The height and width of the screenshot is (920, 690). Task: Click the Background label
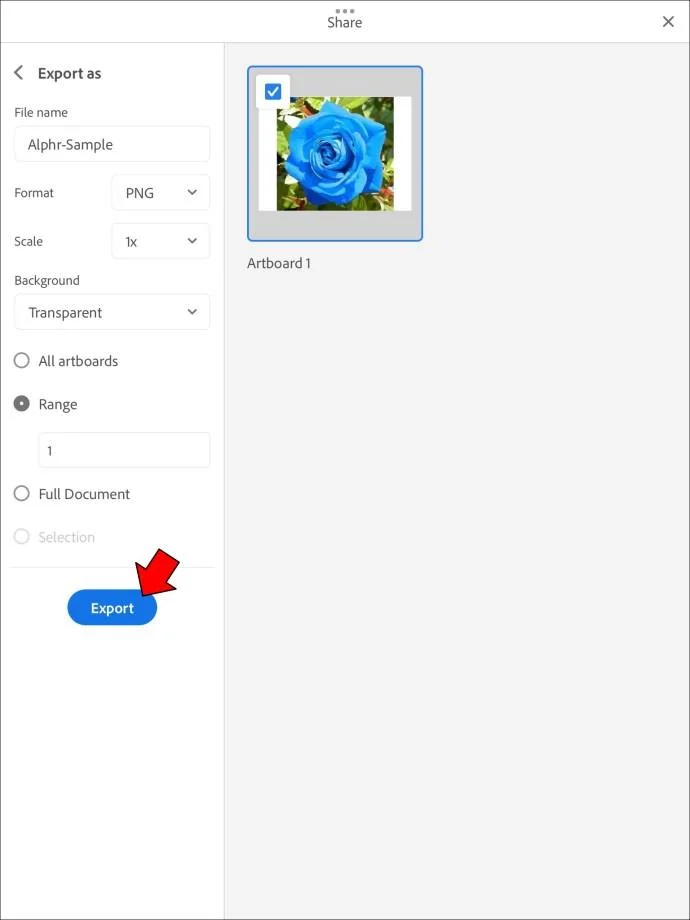pyautogui.click(x=47, y=280)
